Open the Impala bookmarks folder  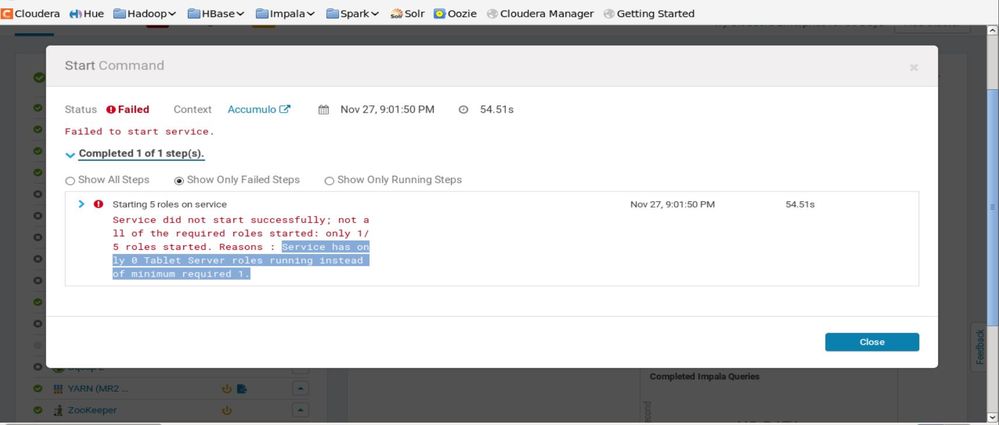pyautogui.click(x=285, y=13)
